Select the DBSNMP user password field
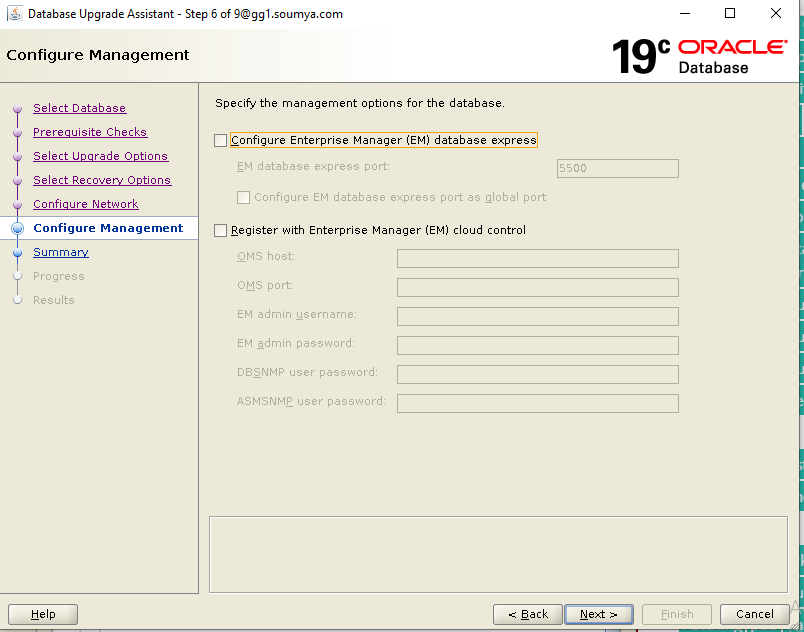Image resolution: width=804 pixels, height=632 pixels. (537, 374)
